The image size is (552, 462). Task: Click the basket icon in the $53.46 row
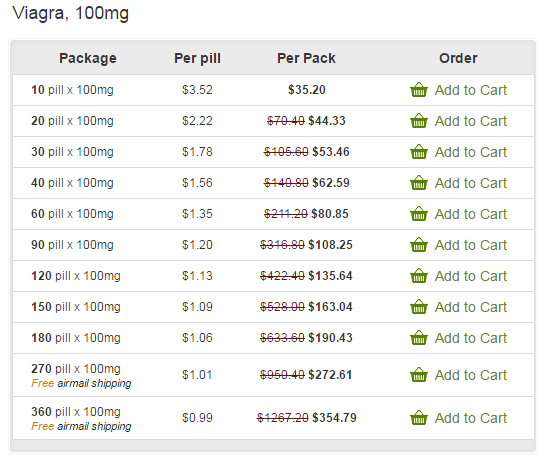coord(419,151)
